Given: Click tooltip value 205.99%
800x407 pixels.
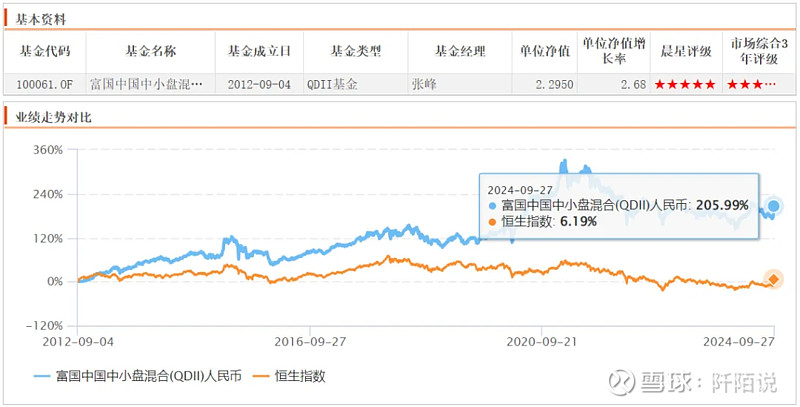Looking at the screenshot, I should coord(721,206).
